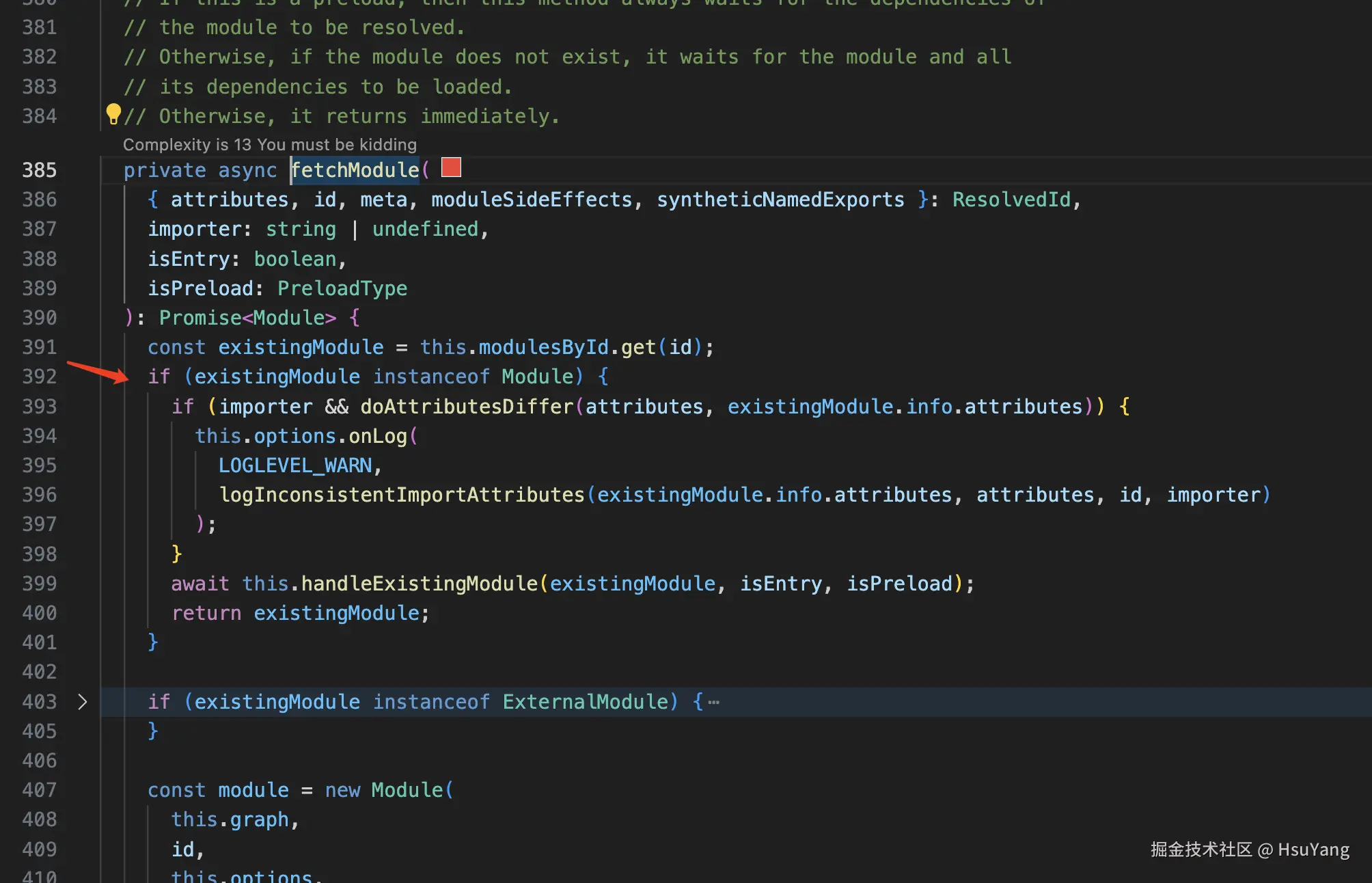Click the modulesById property on line 391

click(543, 347)
